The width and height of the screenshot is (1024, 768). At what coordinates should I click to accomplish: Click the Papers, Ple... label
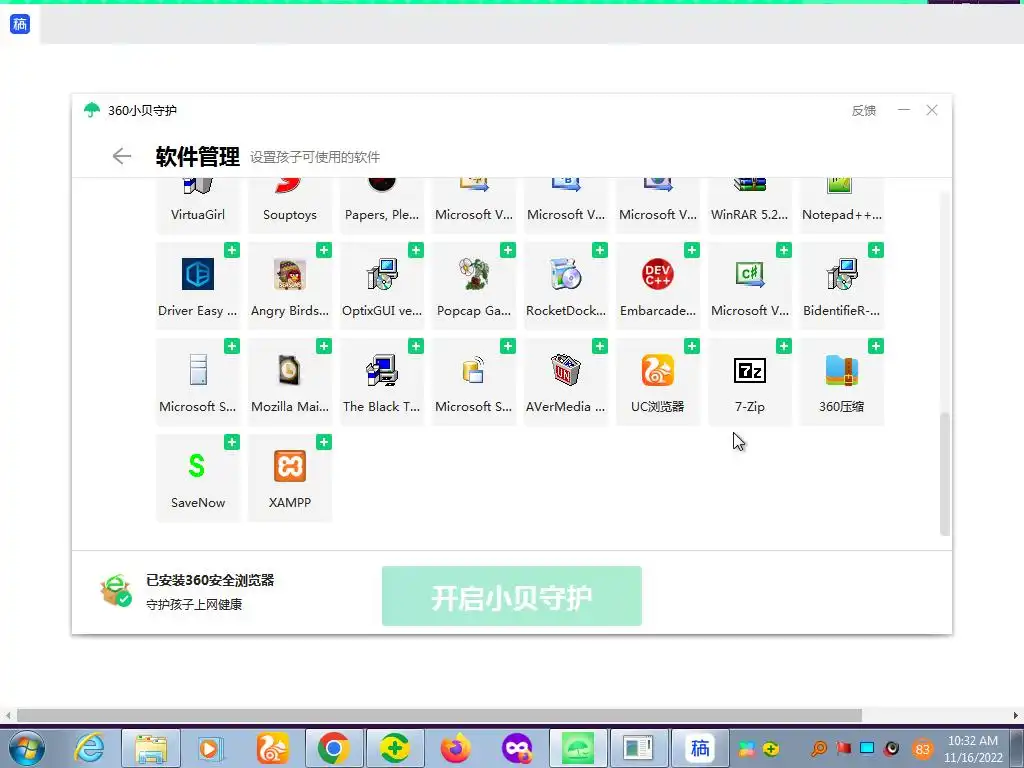click(x=382, y=214)
